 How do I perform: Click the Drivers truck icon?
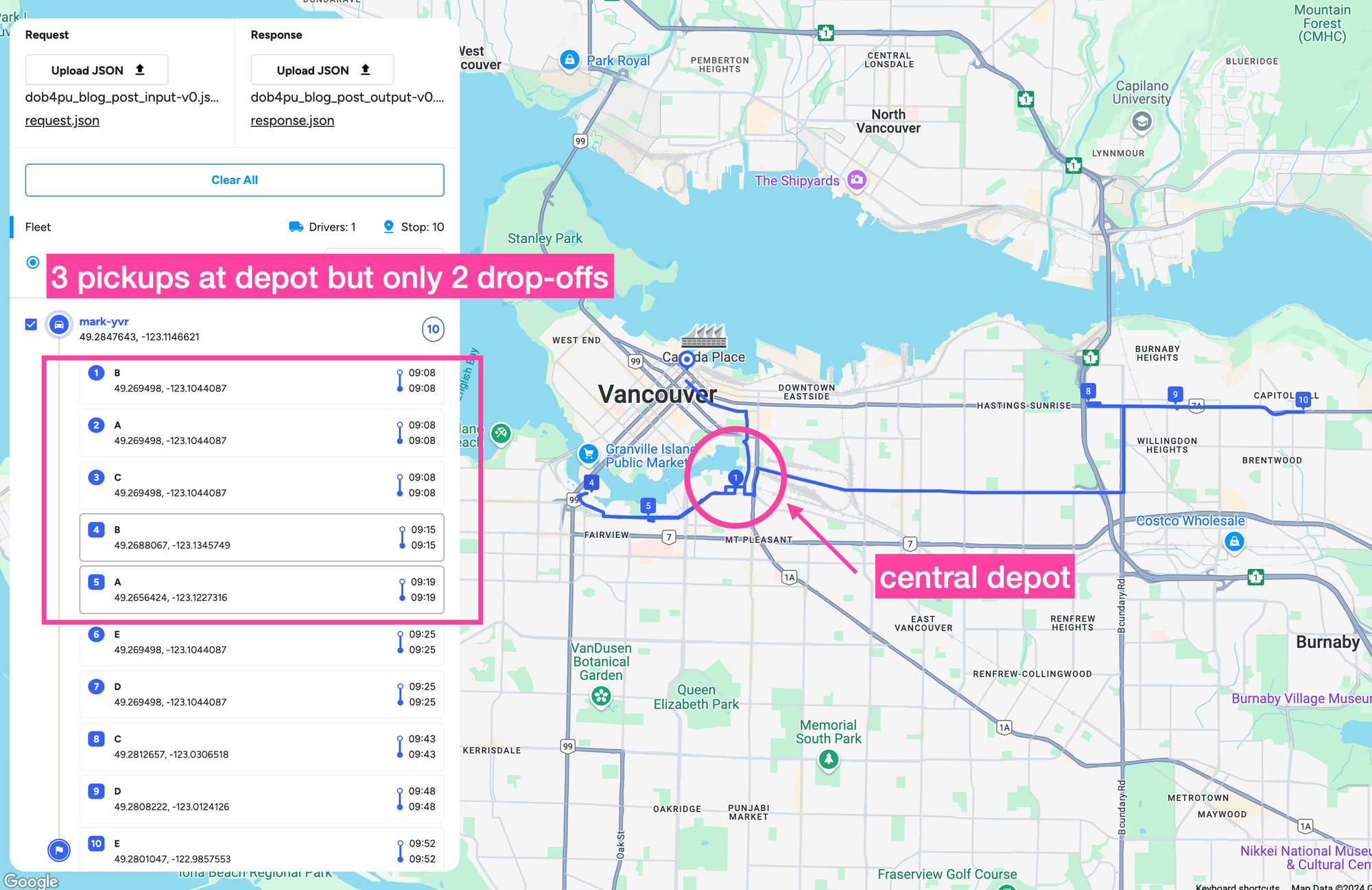point(296,226)
